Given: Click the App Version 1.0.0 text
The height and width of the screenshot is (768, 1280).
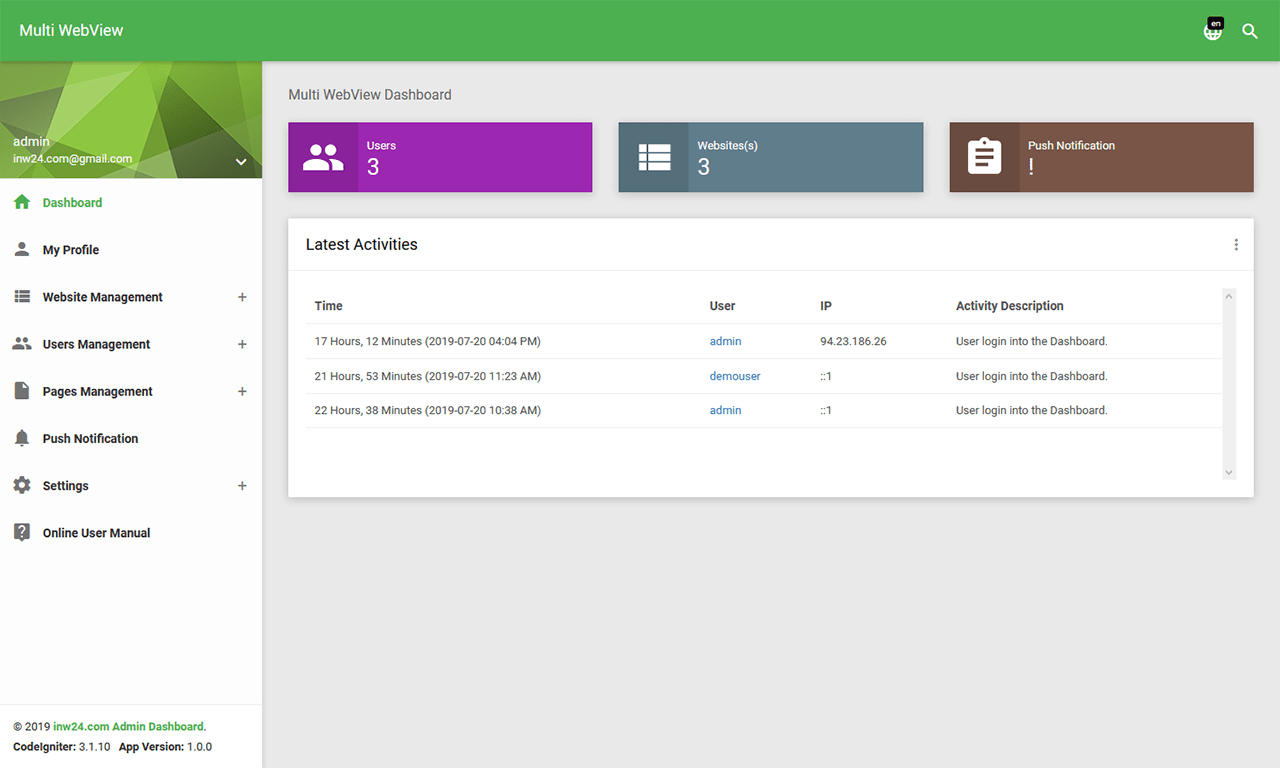Looking at the screenshot, I should click(x=165, y=747).
